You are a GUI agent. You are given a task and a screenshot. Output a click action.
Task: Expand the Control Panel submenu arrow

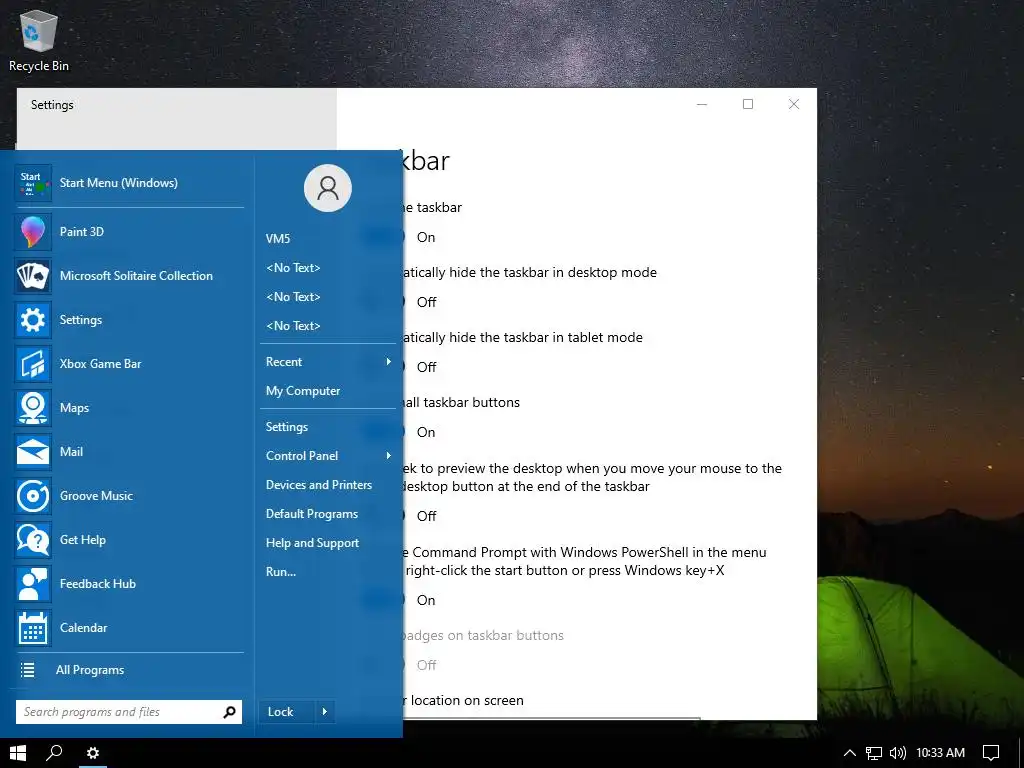[389, 456]
